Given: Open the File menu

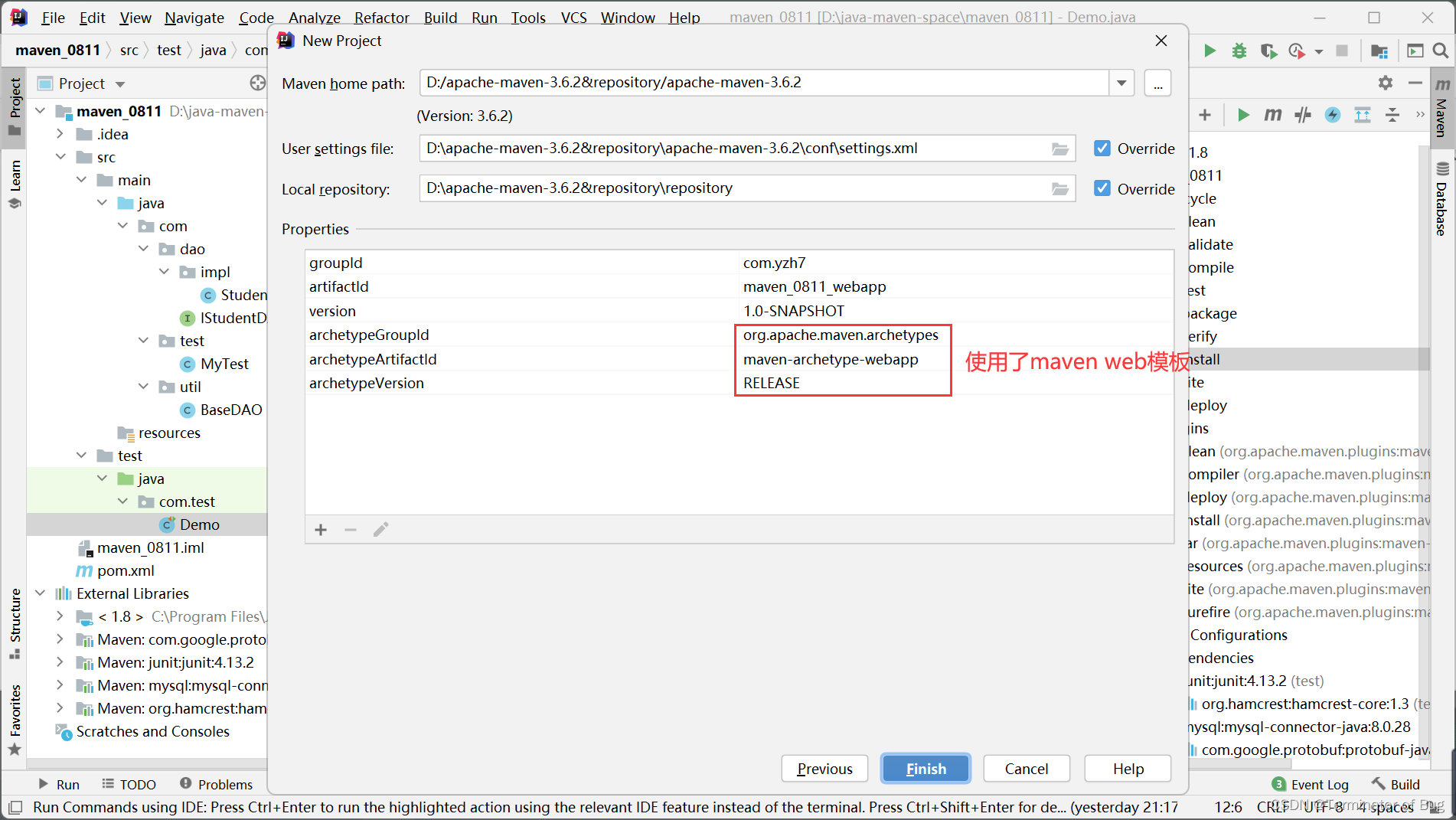Looking at the screenshot, I should 53,18.
